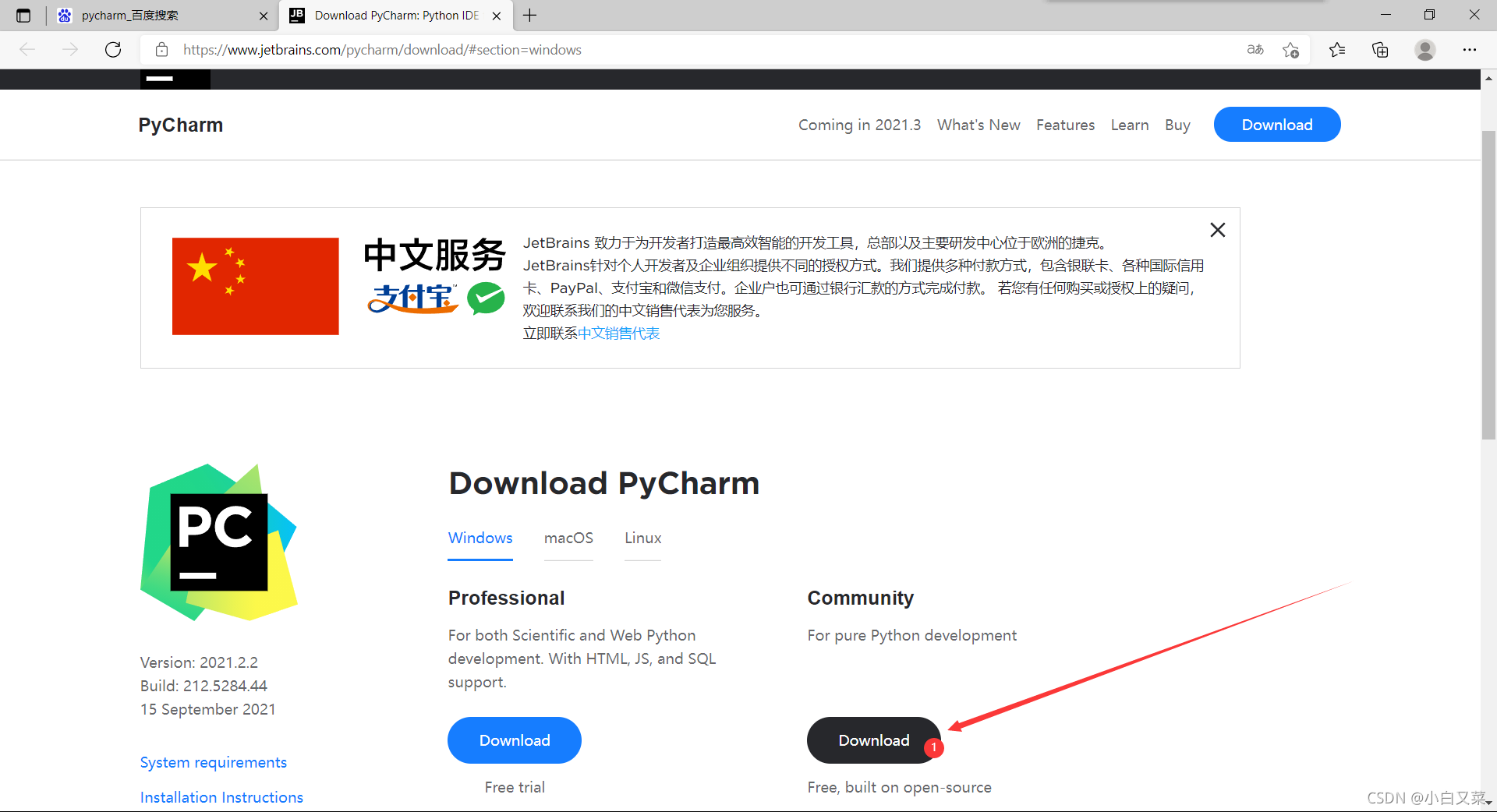Click the Download PyCharm heading
1497x812 pixels.
pyautogui.click(x=604, y=483)
